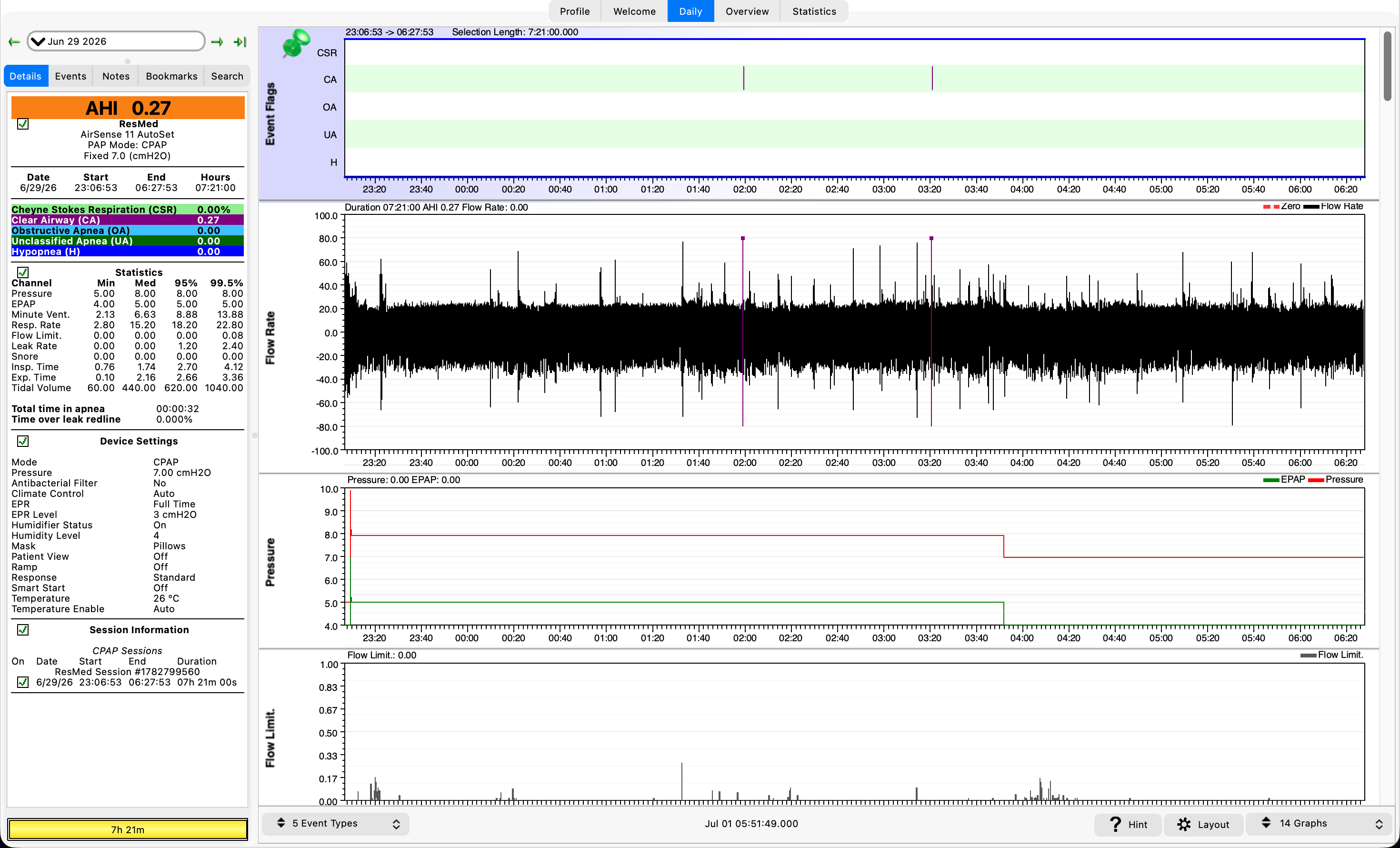Open the Statistics tab

(x=814, y=11)
